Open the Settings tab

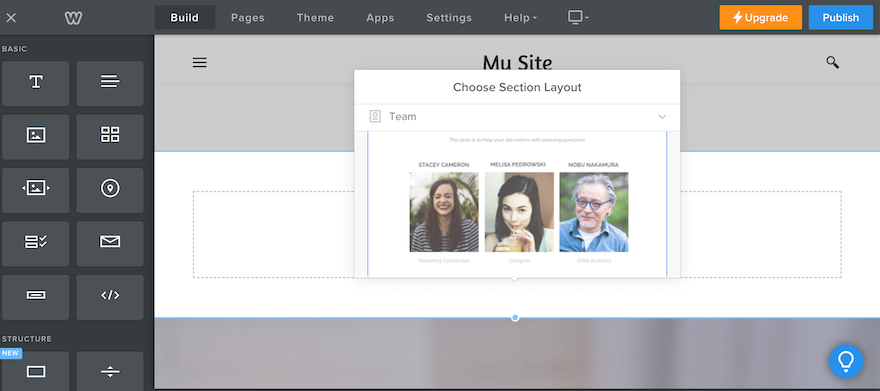point(449,17)
